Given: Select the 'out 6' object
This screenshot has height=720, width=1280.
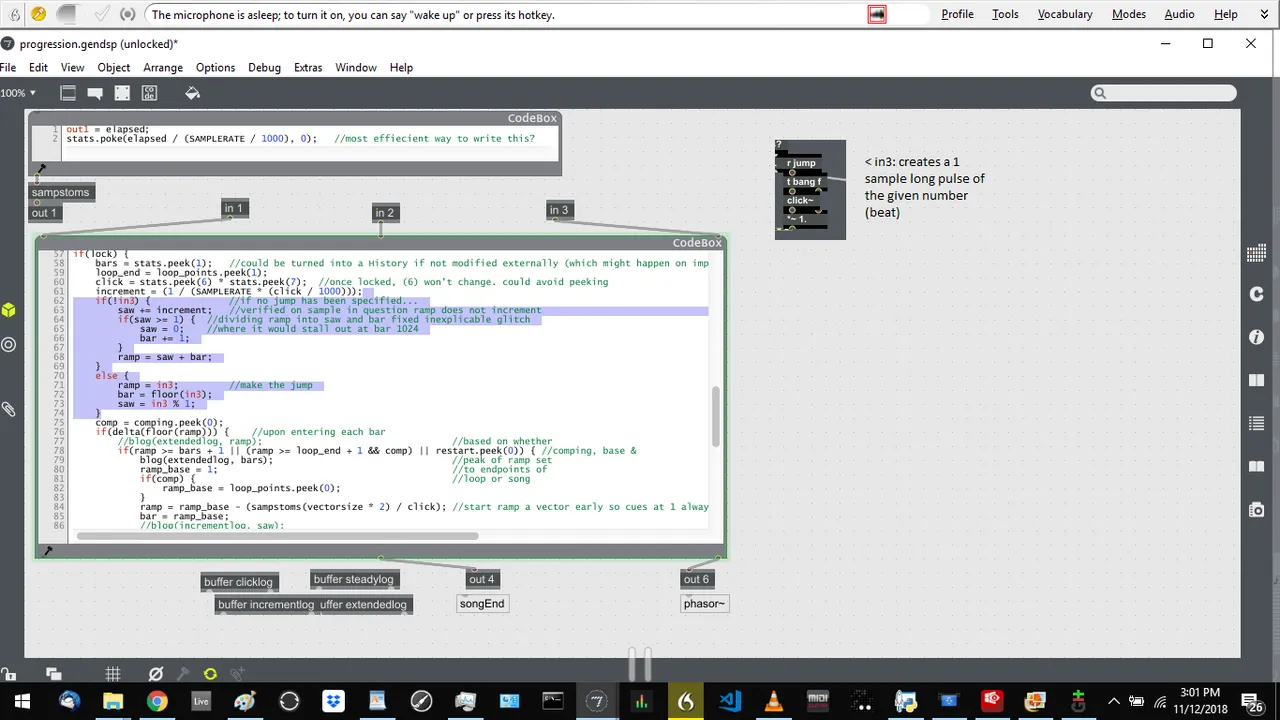Looking at the screenshot, I should (x=696, y=579).
